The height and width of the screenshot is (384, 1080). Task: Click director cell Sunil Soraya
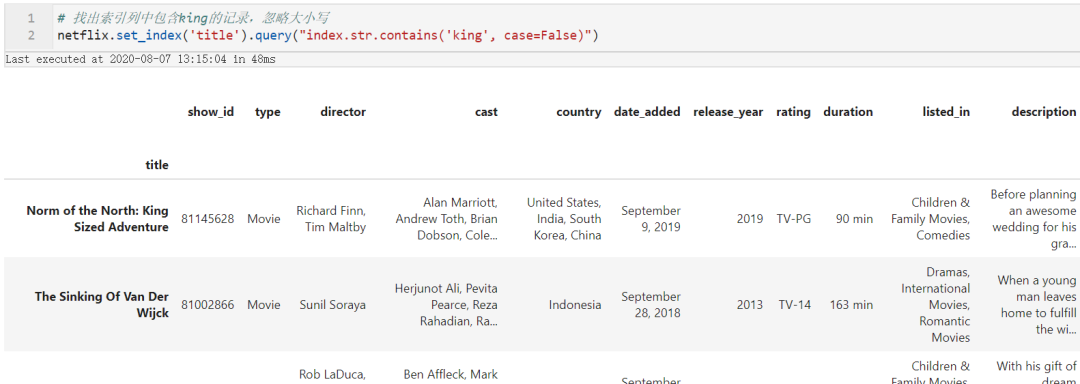(x=333, y=304)
